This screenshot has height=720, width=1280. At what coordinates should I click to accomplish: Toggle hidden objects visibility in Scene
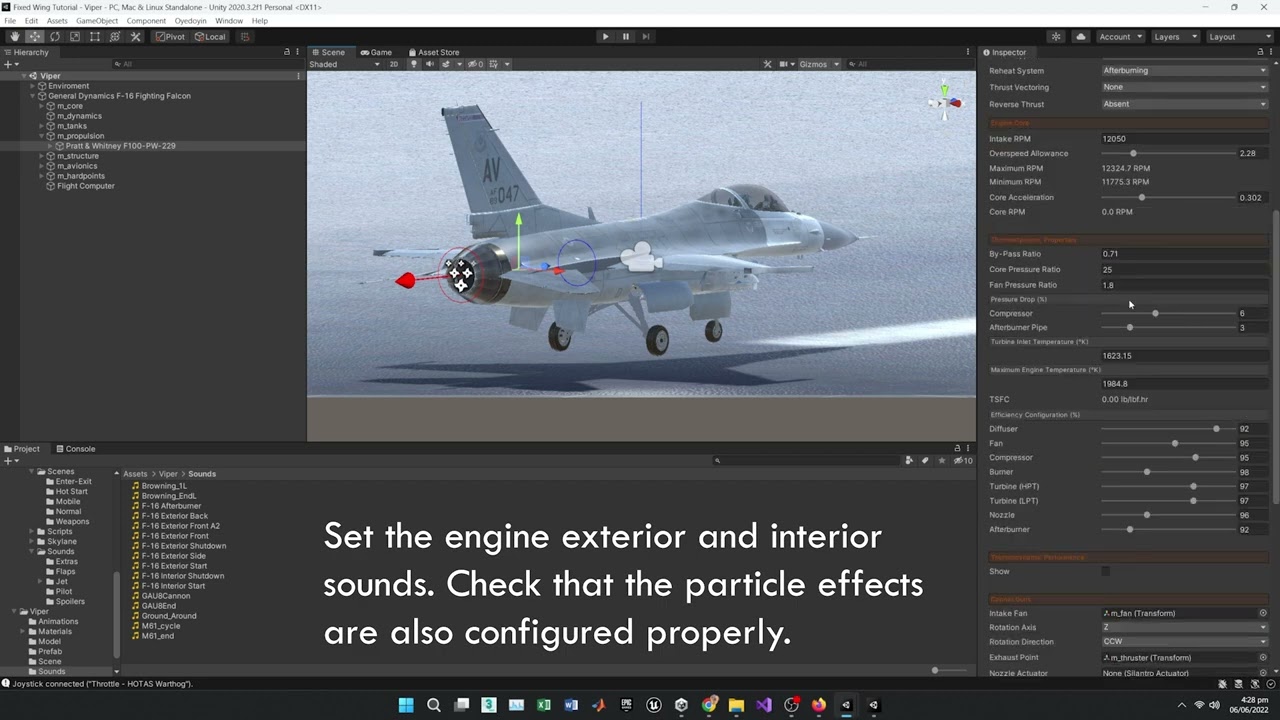point(478,64)
